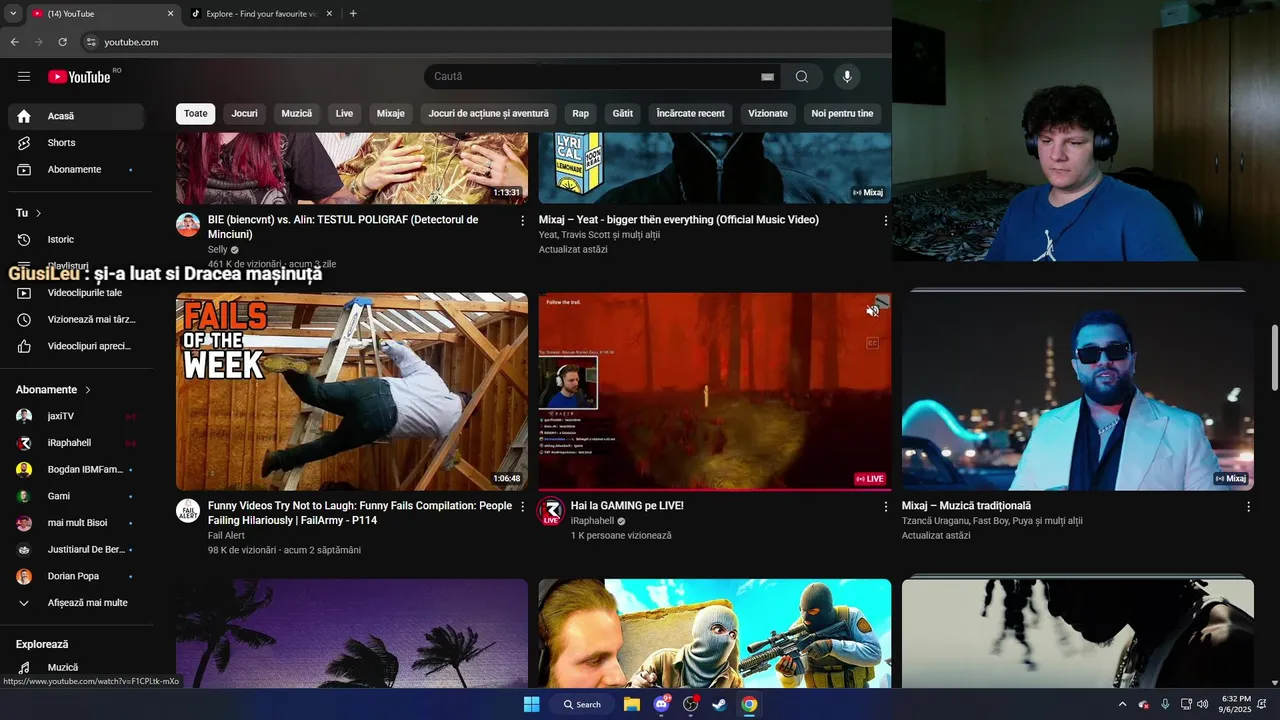Open Discord from the taskbar
This screenshot has width=1280, height=720.
point(661,704)
